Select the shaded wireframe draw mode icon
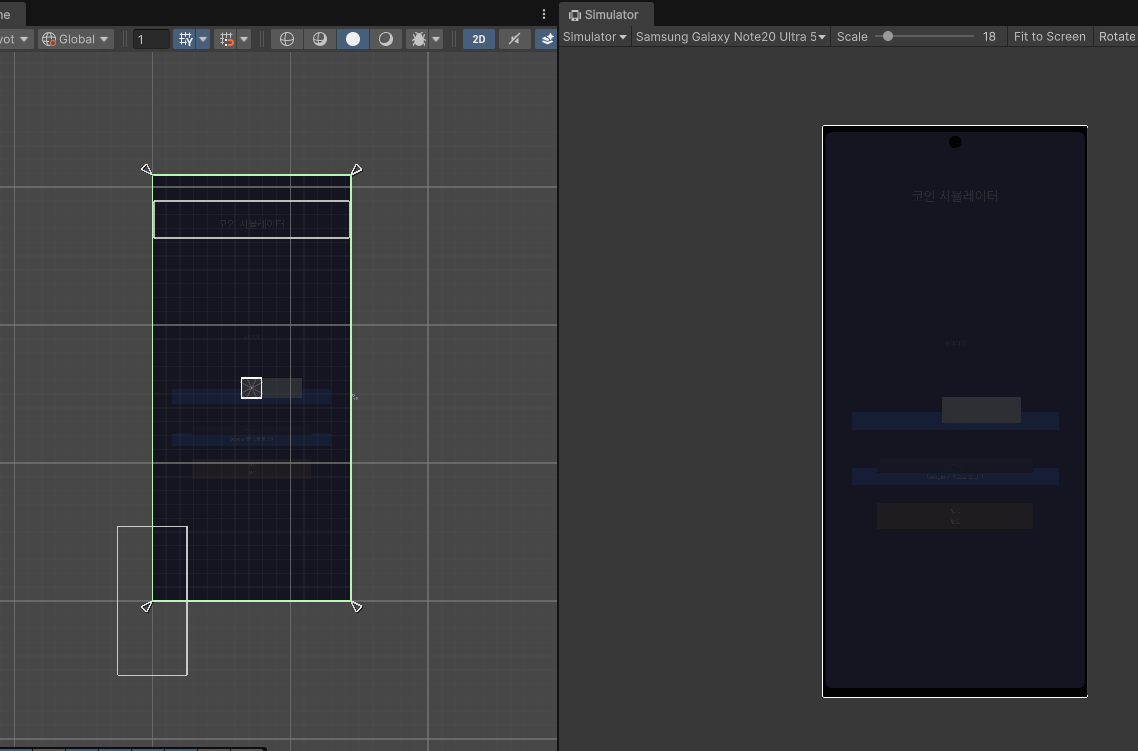The image size is (1138, 751). click(x=319, y=39)
